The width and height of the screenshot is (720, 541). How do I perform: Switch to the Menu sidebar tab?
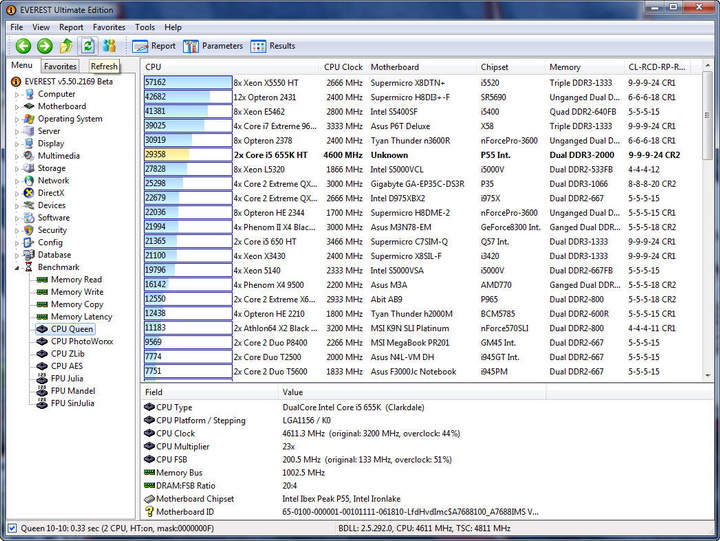[x=22, y=65]
